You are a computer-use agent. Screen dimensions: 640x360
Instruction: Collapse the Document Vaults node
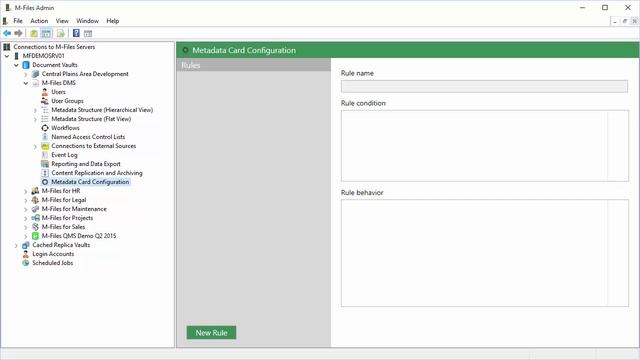tap(16, 65)
